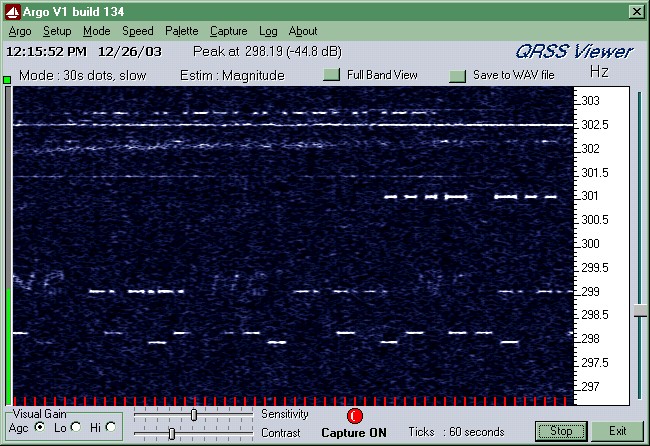Viewport: 650px width, 446px height.
Task: Open the Speed menu
Action: pos(137,31)
